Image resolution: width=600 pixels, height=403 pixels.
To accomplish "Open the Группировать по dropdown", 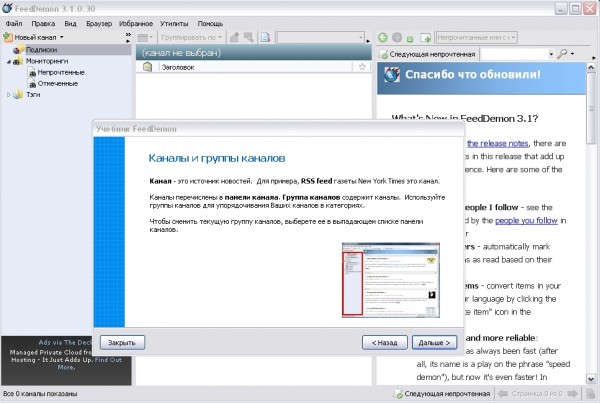I will pyautogui.click(x=191, y=38).
